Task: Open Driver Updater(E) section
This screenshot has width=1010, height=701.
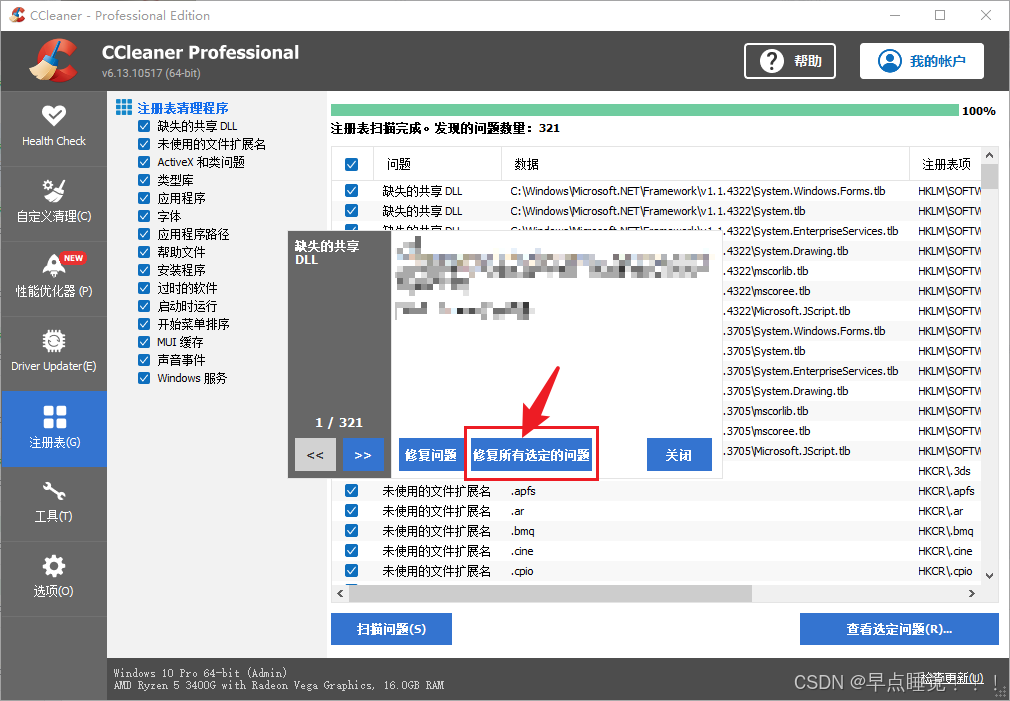Action: [x=53, y=353]
